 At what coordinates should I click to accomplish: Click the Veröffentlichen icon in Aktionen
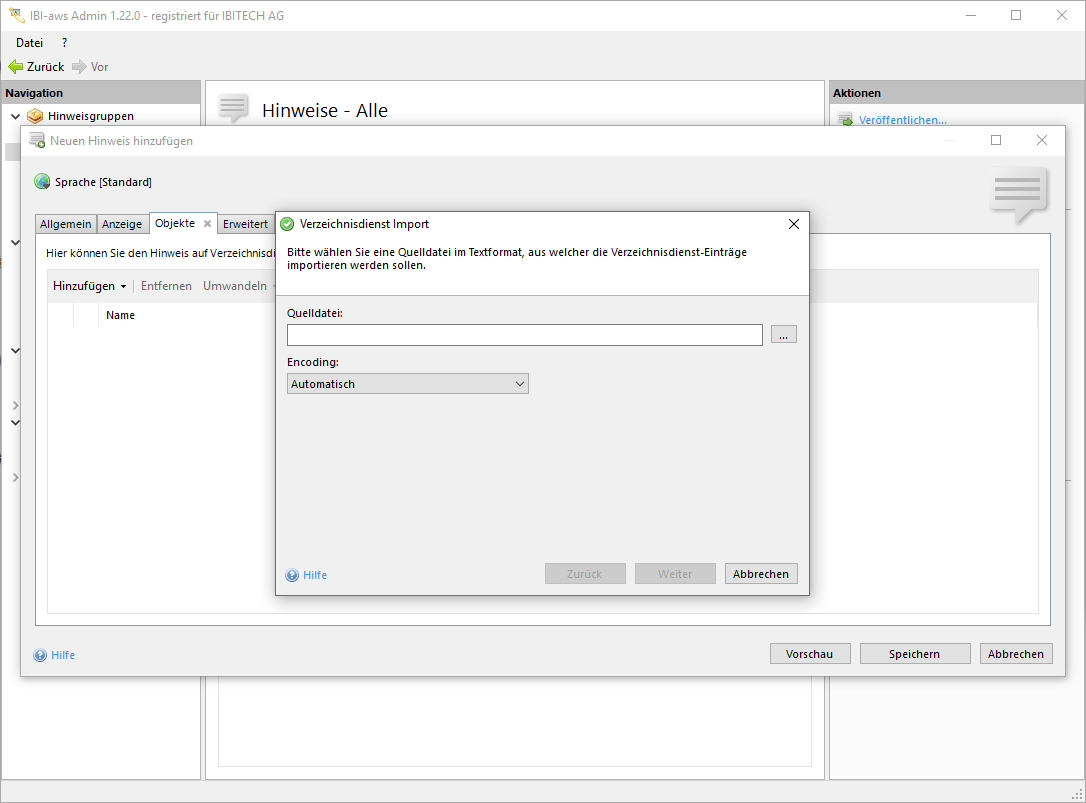pos(845,120)
